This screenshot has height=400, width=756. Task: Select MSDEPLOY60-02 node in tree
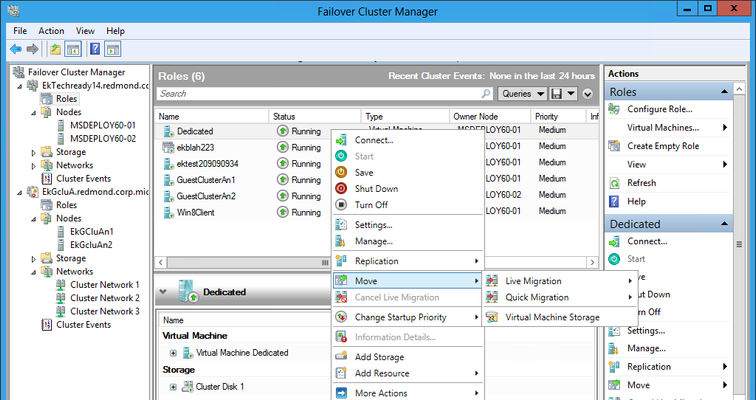(103, 139)
